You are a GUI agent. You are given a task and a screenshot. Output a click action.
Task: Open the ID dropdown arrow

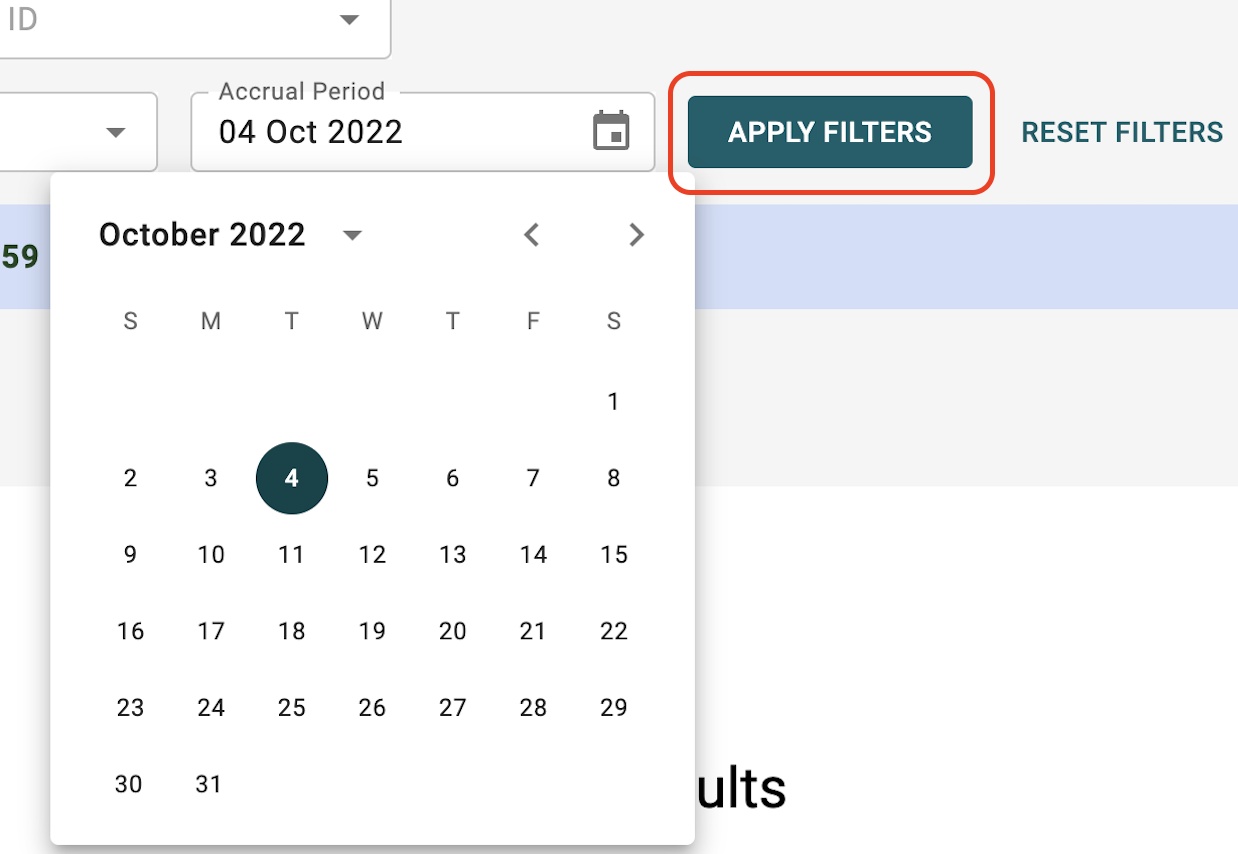(349, 19)
